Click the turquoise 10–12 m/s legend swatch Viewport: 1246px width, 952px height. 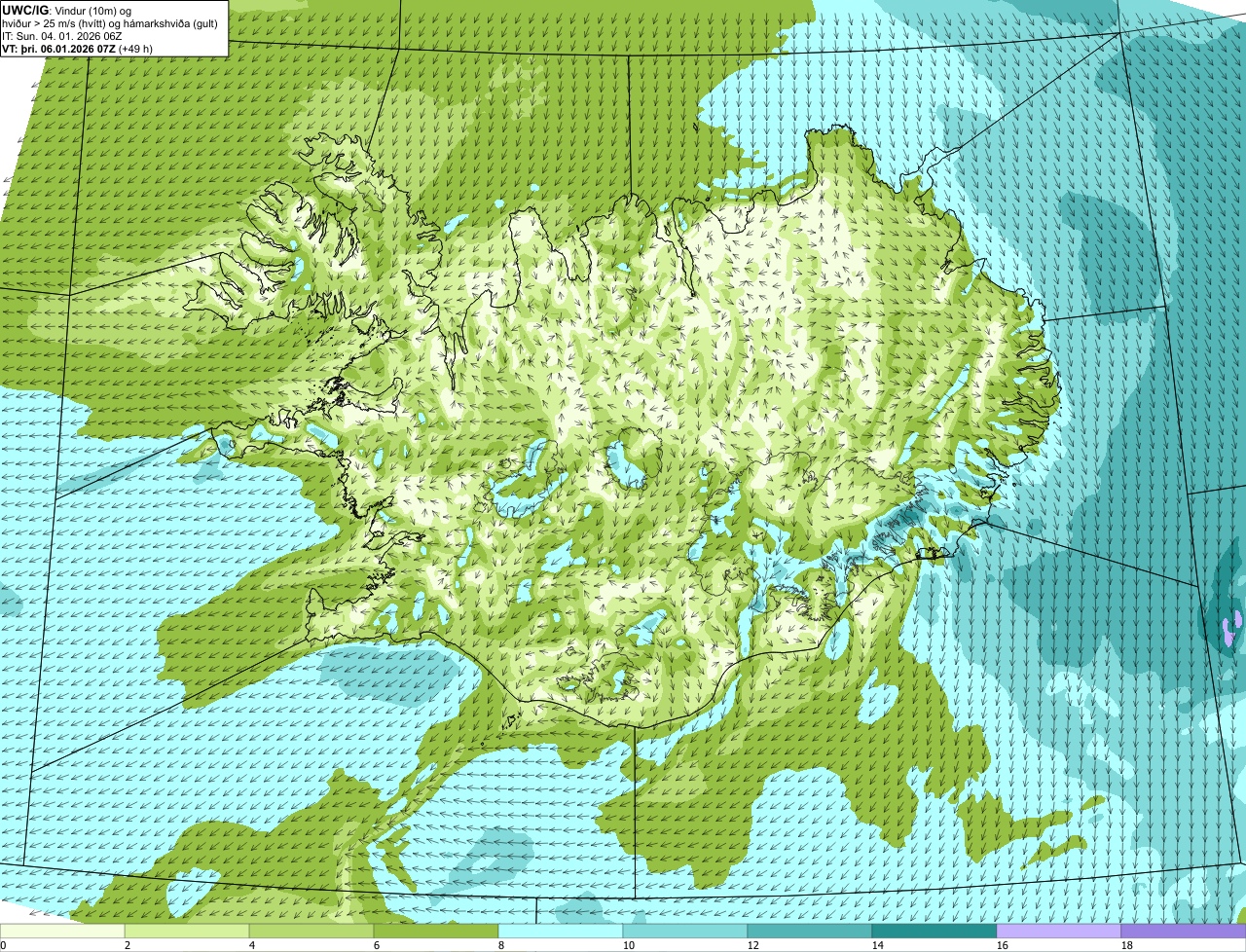pyautogui.click(x=685, y=931)
